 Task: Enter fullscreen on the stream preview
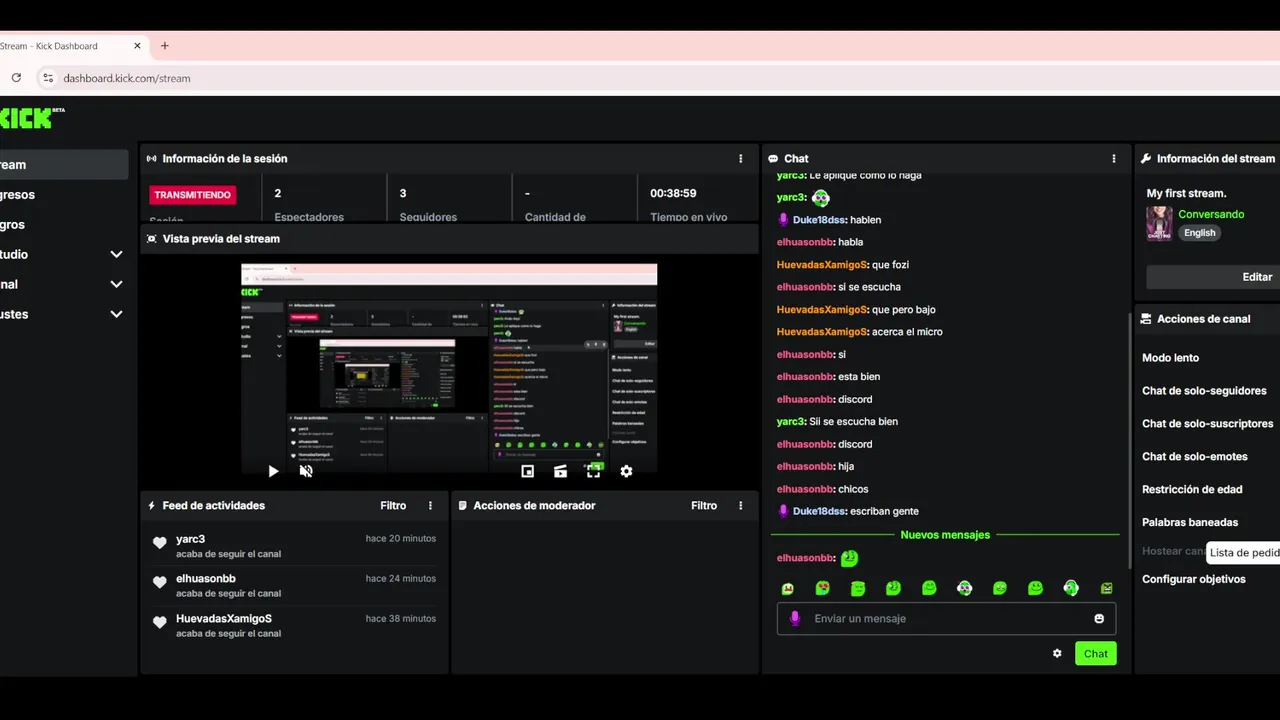pos(593,471)
